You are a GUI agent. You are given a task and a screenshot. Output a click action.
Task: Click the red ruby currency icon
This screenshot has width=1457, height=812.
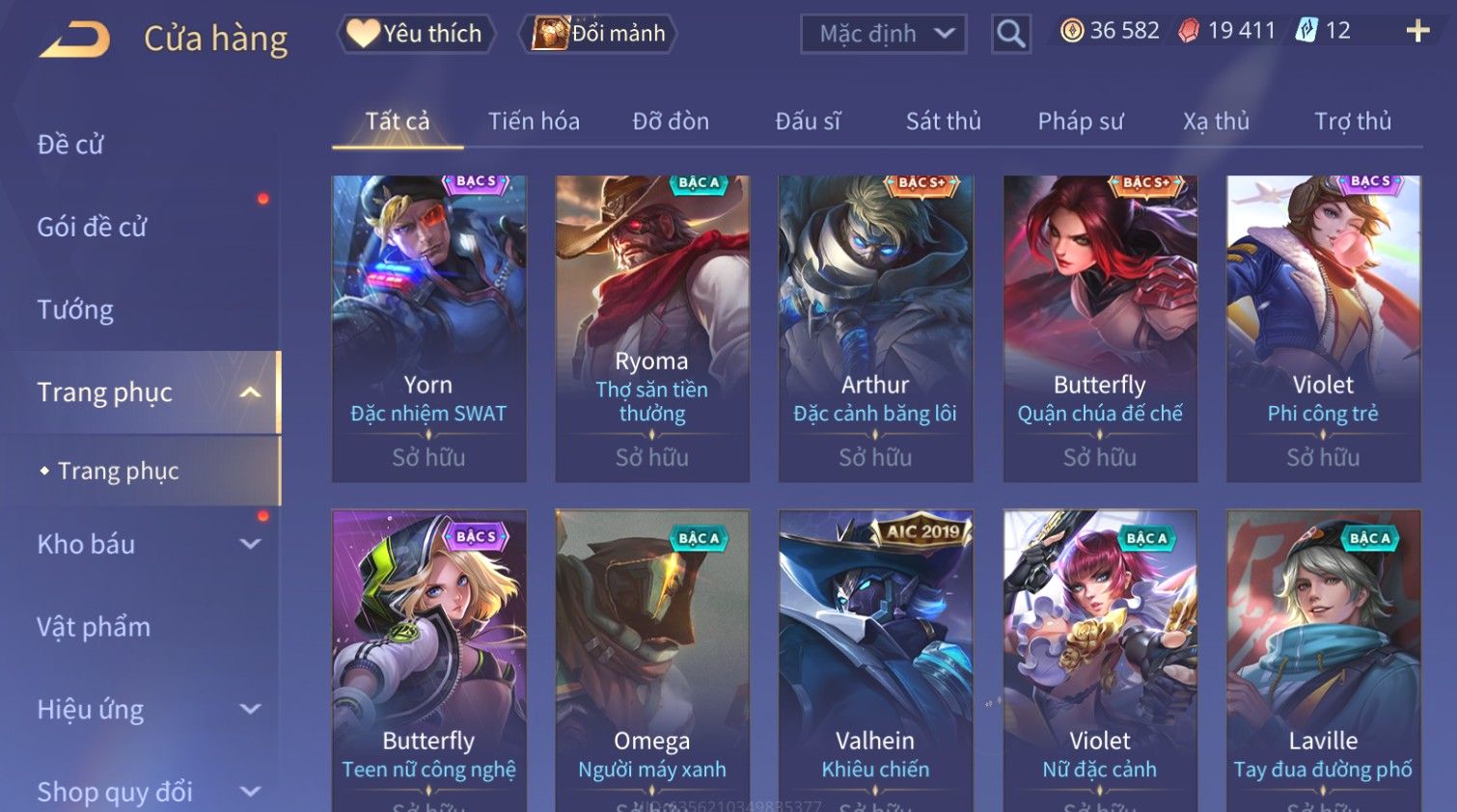click(1189, 31)
